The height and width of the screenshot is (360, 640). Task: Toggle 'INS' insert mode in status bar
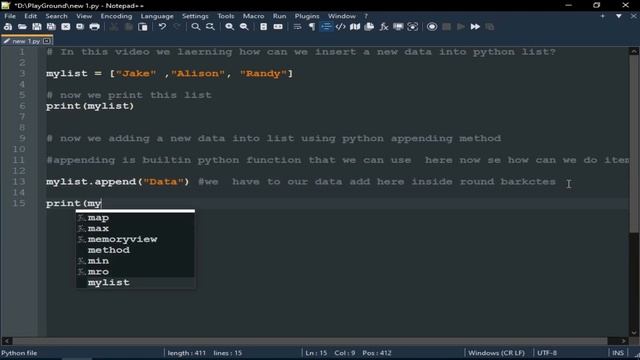618,353
